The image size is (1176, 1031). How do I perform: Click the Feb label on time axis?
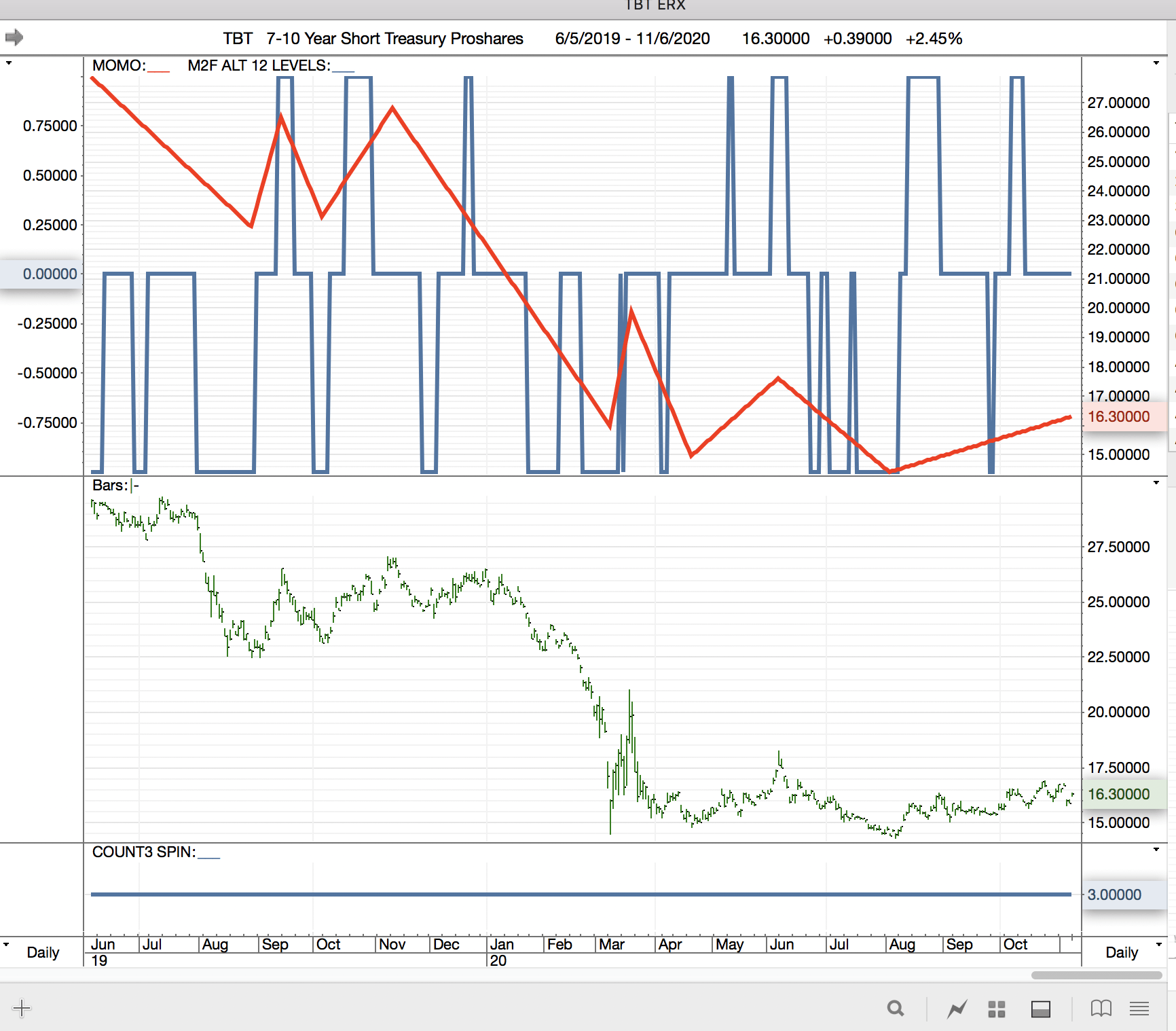click(x=559, y=944)
